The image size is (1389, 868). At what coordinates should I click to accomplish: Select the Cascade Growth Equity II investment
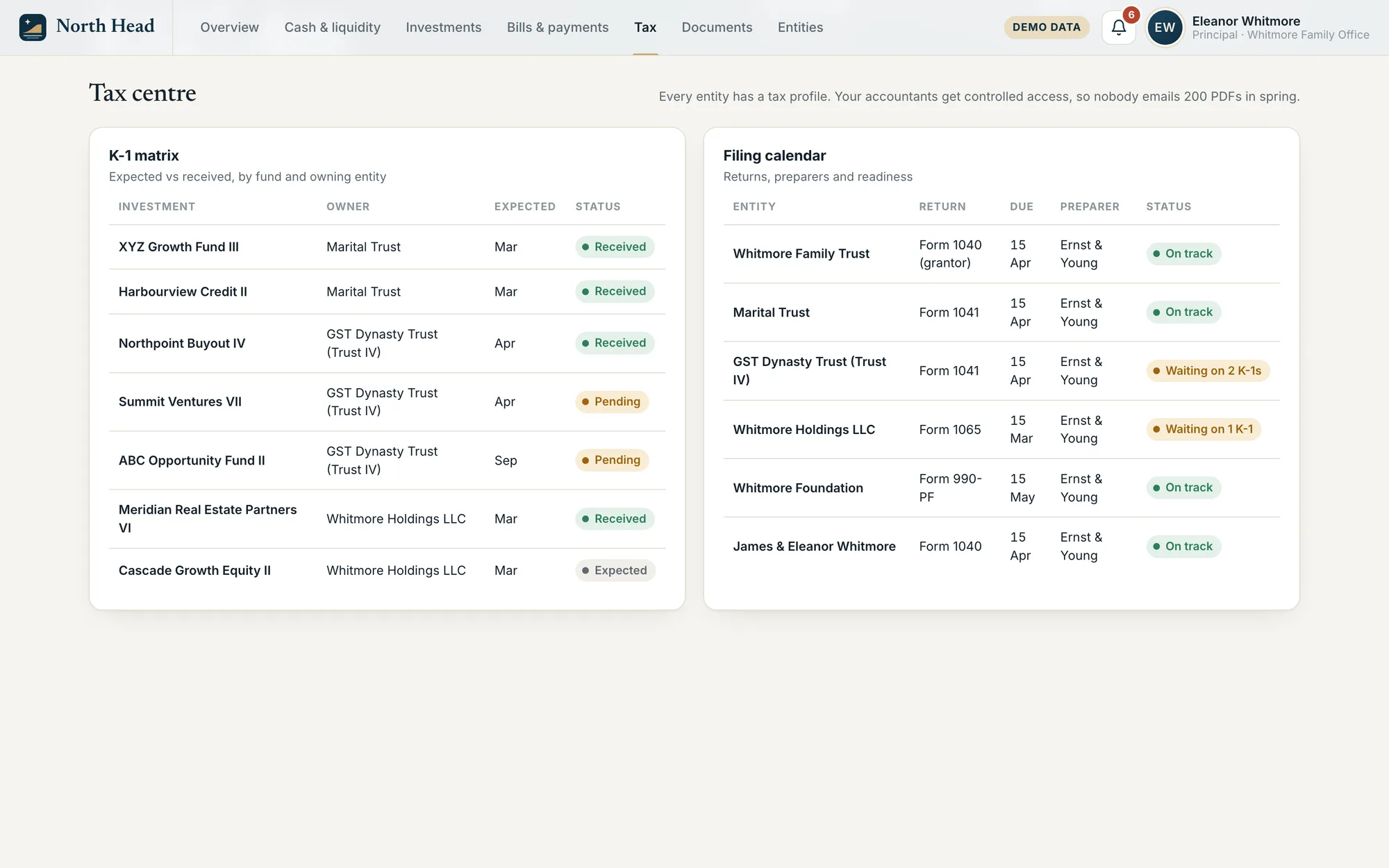pos(194,570)
